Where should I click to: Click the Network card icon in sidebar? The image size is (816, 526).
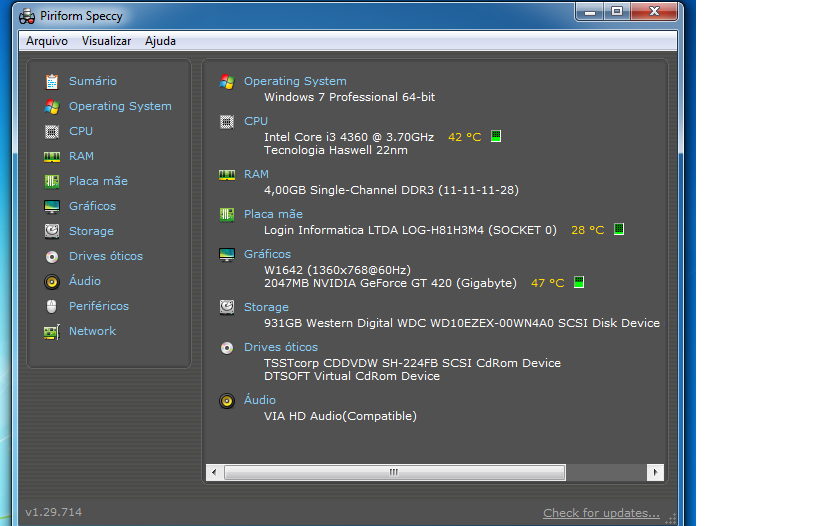[x=52, y=331]
